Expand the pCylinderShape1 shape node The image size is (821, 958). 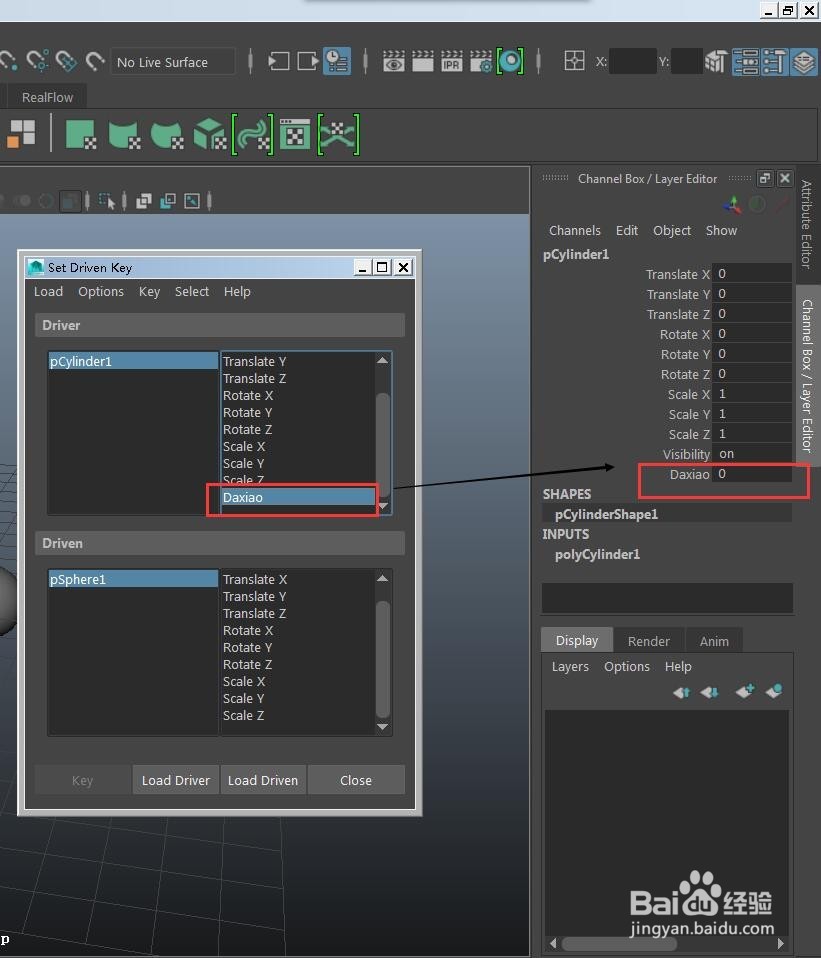[607, 514]
